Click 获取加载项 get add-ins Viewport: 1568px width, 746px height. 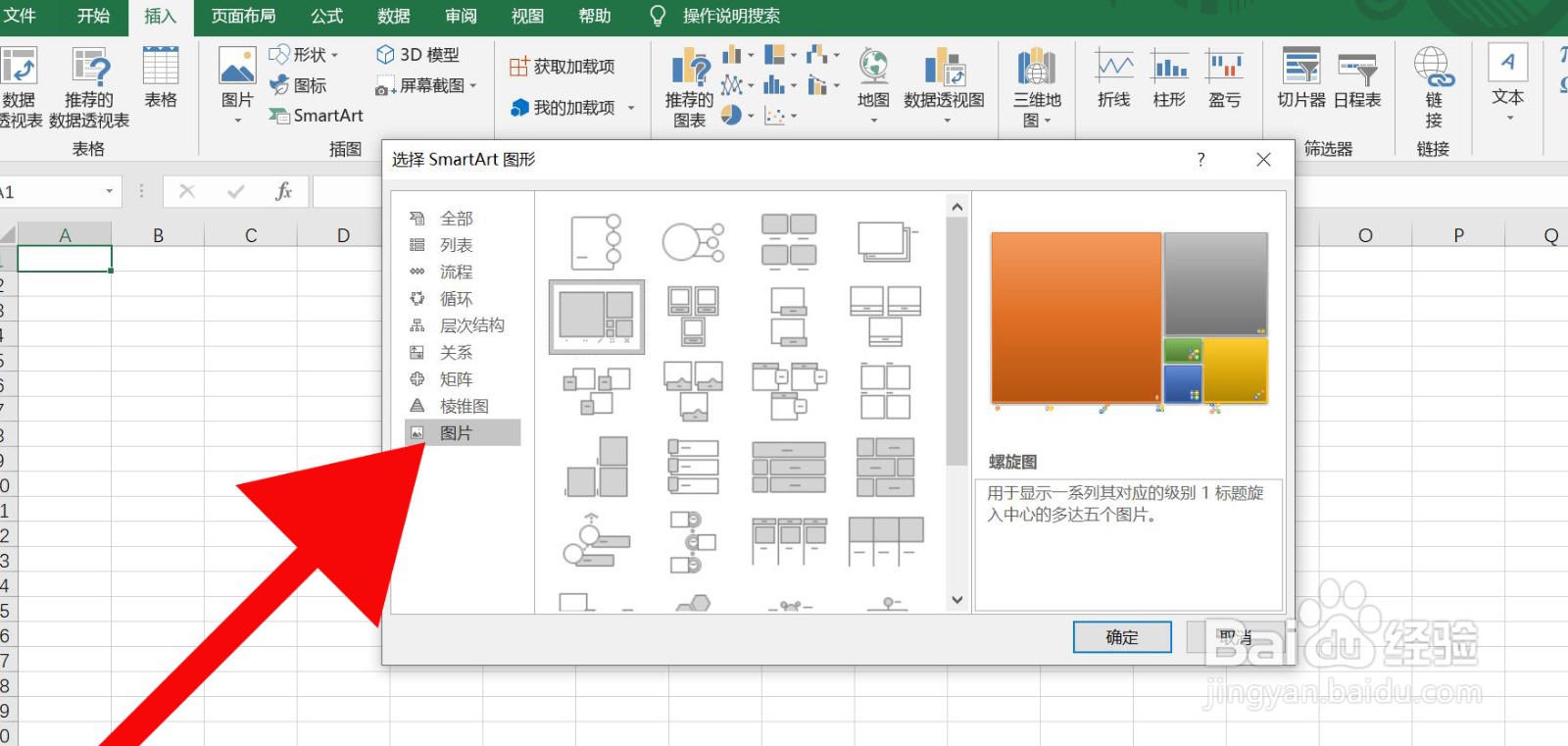(x=563, y=67)
